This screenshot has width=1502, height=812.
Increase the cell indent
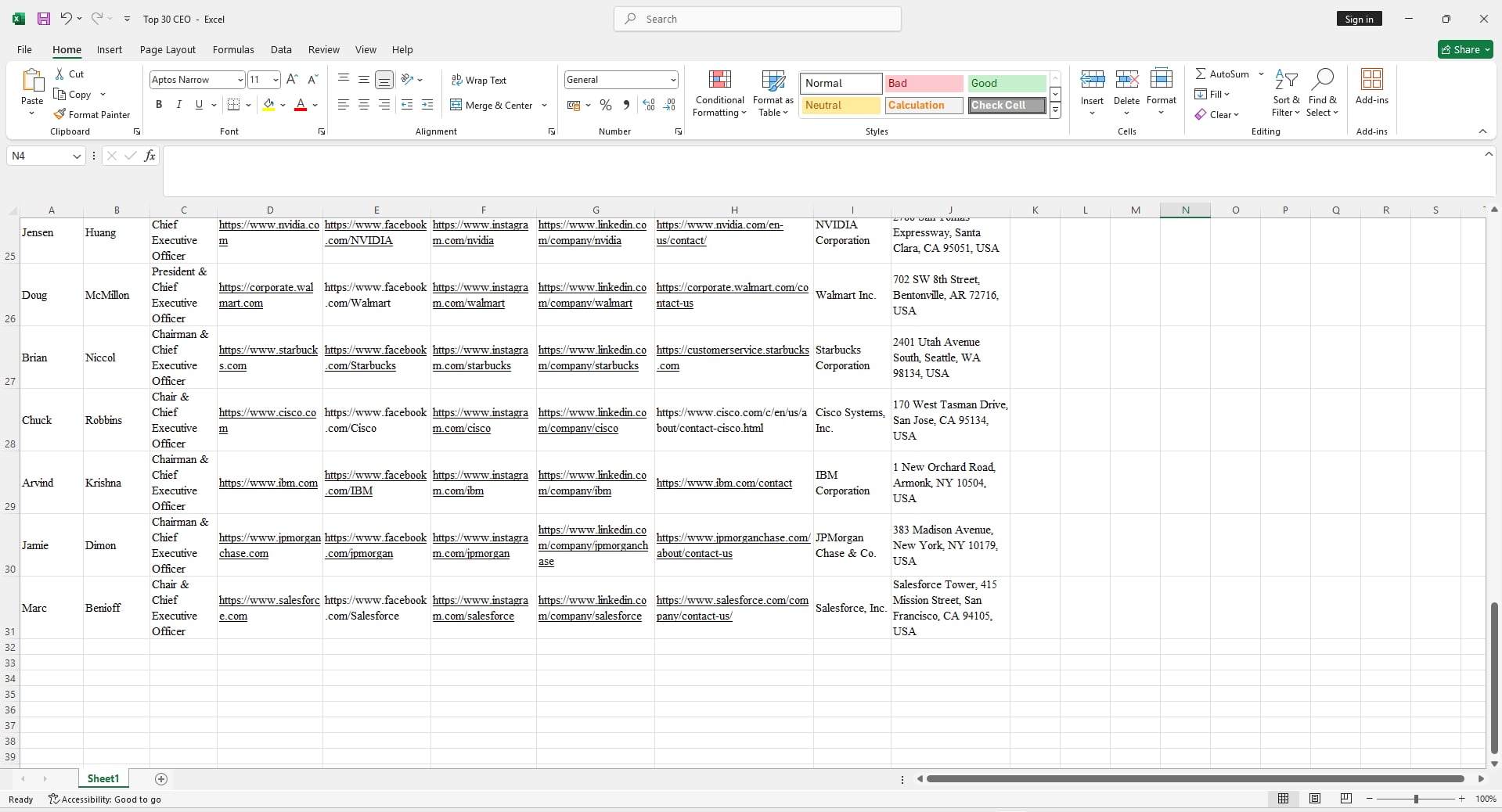(x=427, y=105)
